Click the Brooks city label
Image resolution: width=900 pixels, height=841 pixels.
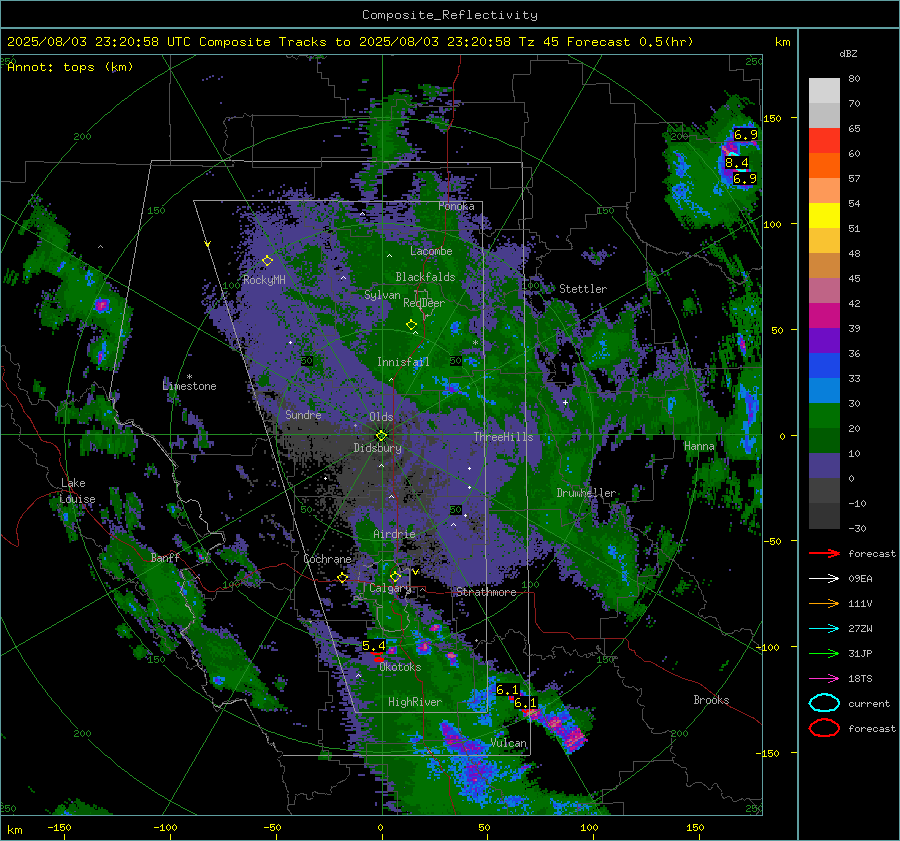(711, 700)
